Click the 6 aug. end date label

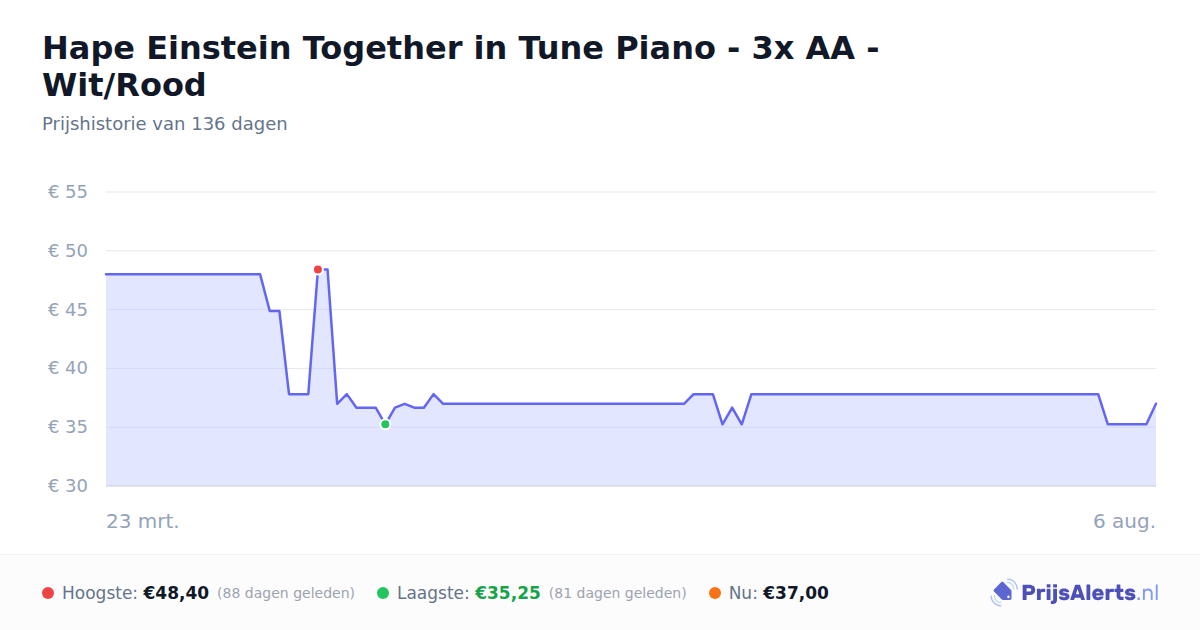click(x=1124, y=521)
